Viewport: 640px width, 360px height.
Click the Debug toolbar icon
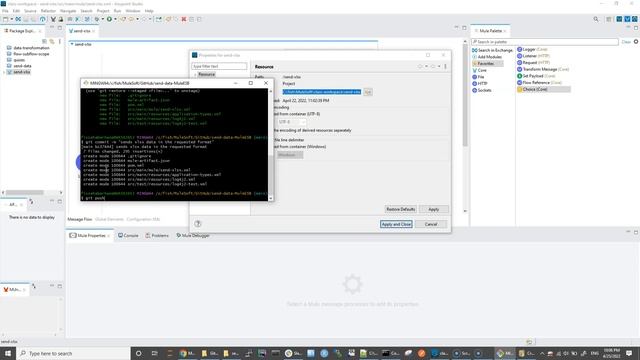[x=97, y=19]
